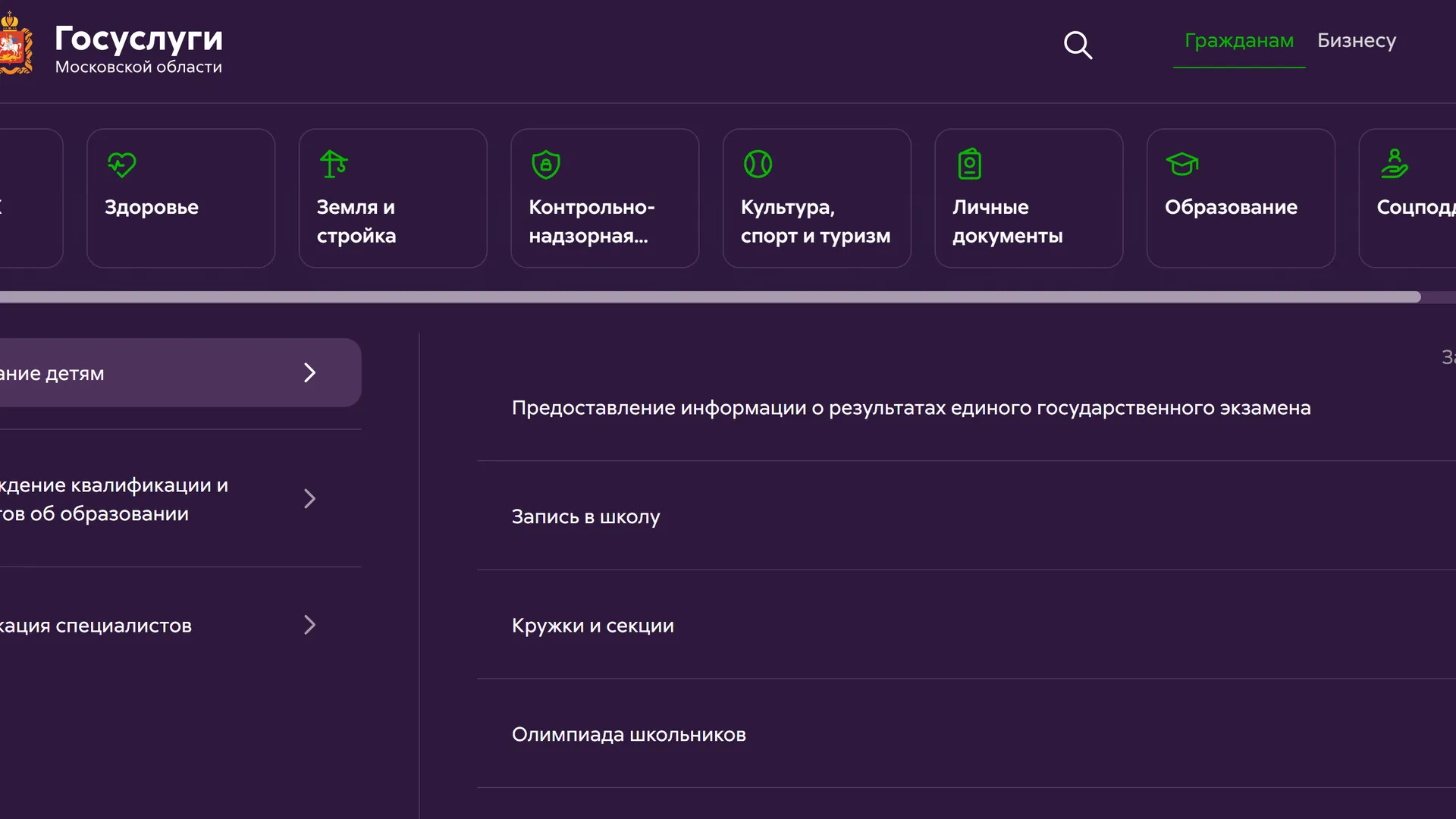Click the Госуслуги site title
The width and height of the screenshot is (1456, 819).
tap(139, 39)
